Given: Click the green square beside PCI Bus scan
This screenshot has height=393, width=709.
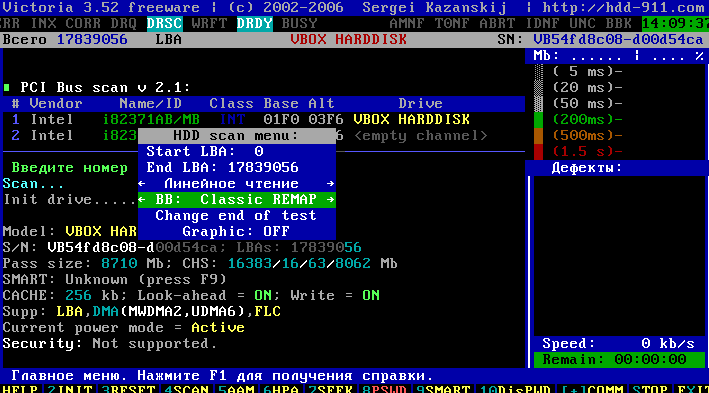Looking at the screenshot, I should 7,87.
